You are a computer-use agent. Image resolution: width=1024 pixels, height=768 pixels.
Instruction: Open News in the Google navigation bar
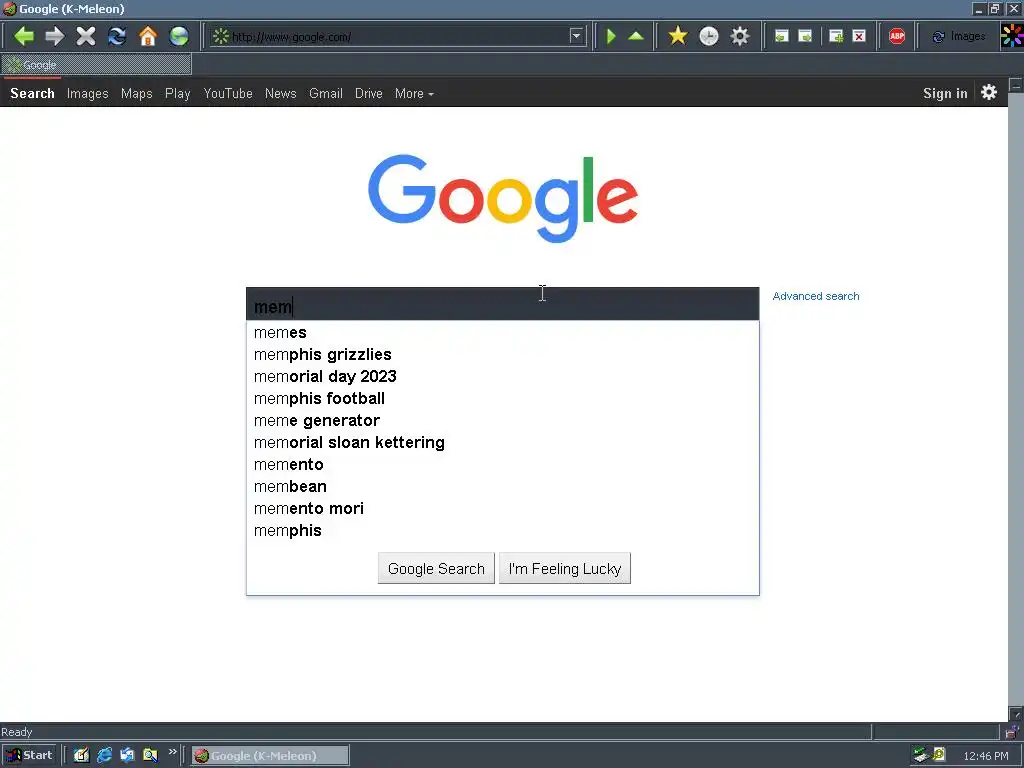click(281, 93)
